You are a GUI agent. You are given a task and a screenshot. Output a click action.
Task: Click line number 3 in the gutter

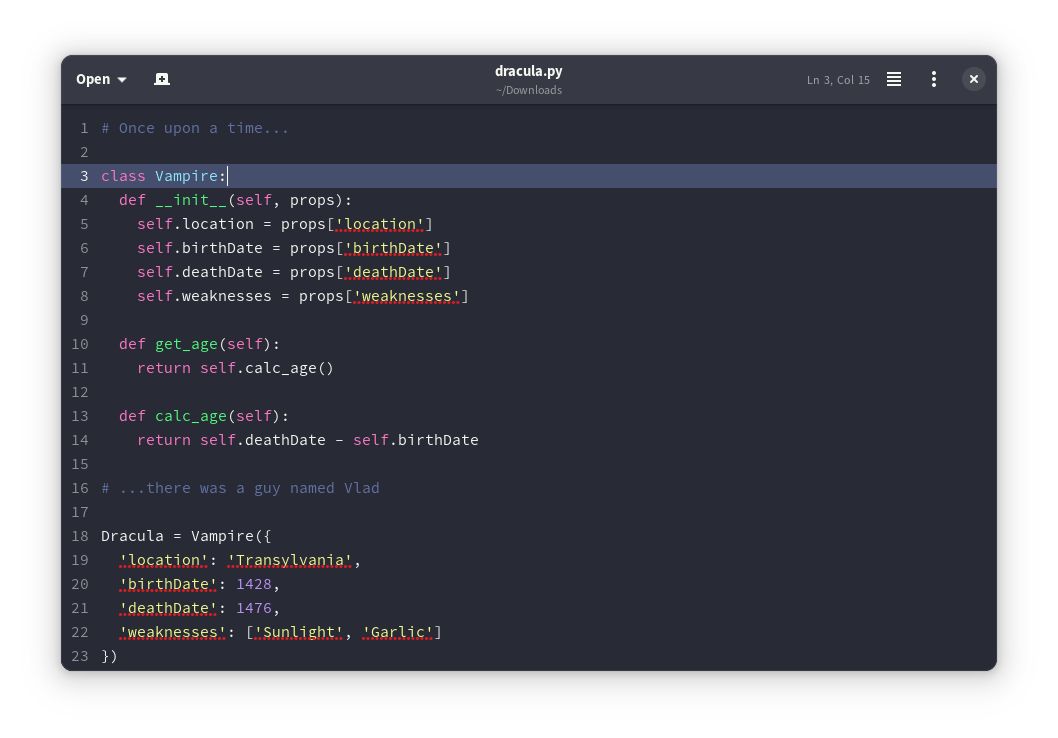tap(84, 176)
